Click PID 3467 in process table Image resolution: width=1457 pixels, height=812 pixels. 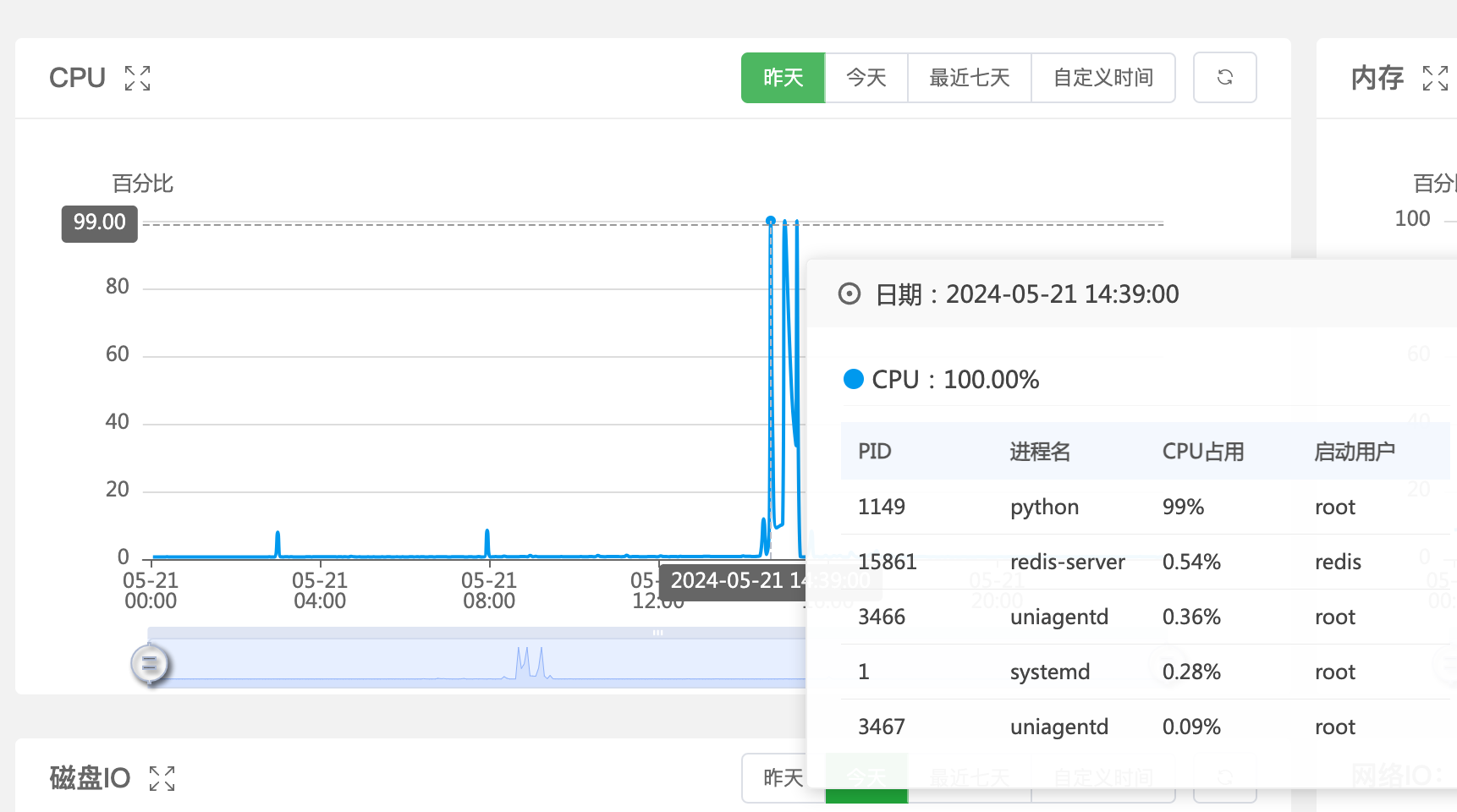click(x=882, y=727)
